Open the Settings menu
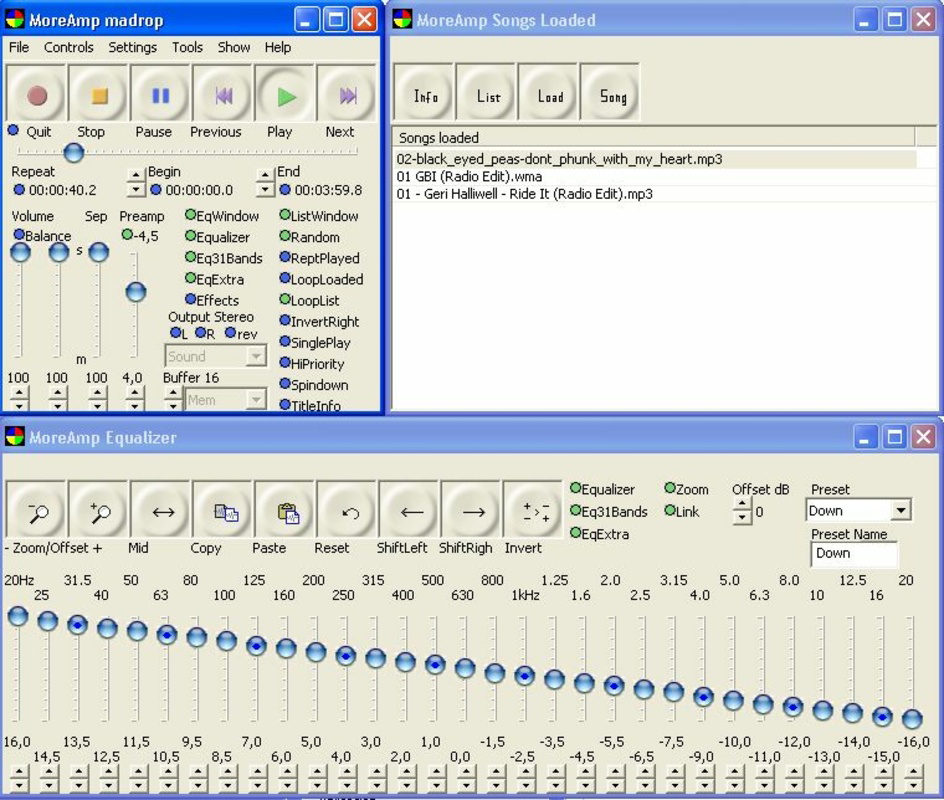 tap(132, 47)
